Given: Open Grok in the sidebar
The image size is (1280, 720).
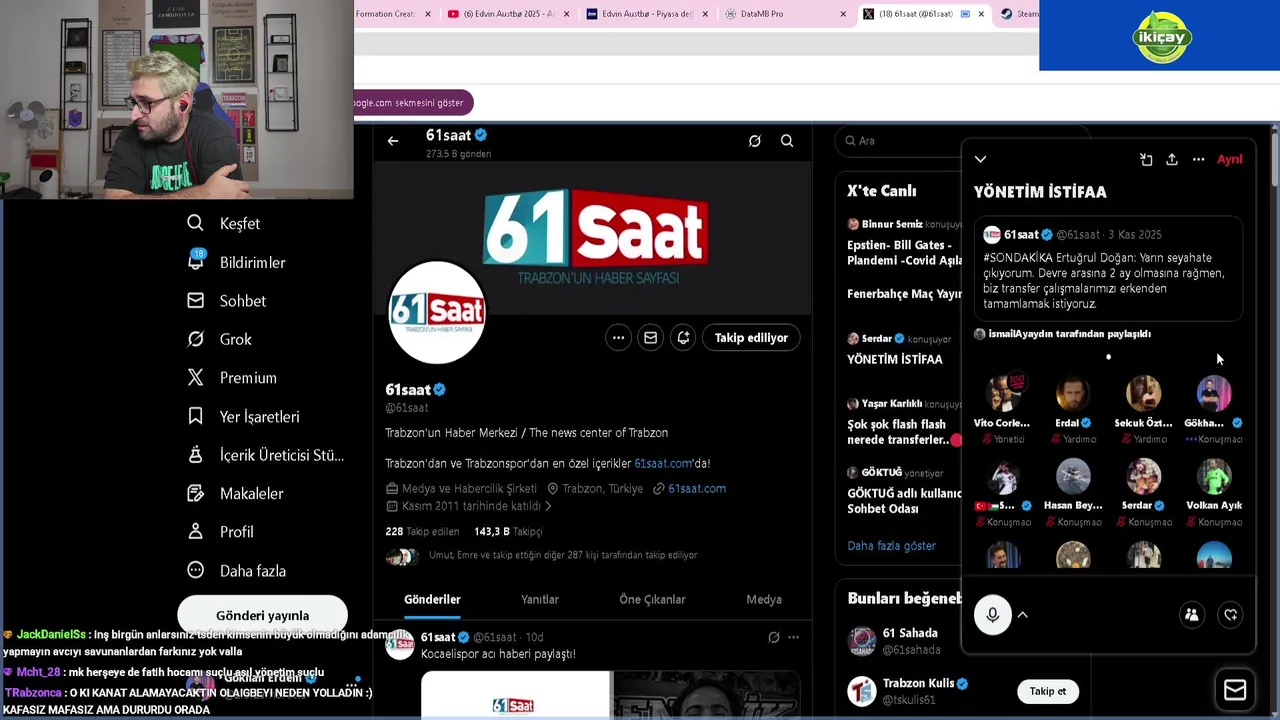Looking at the screenshot, I should 220,339.
